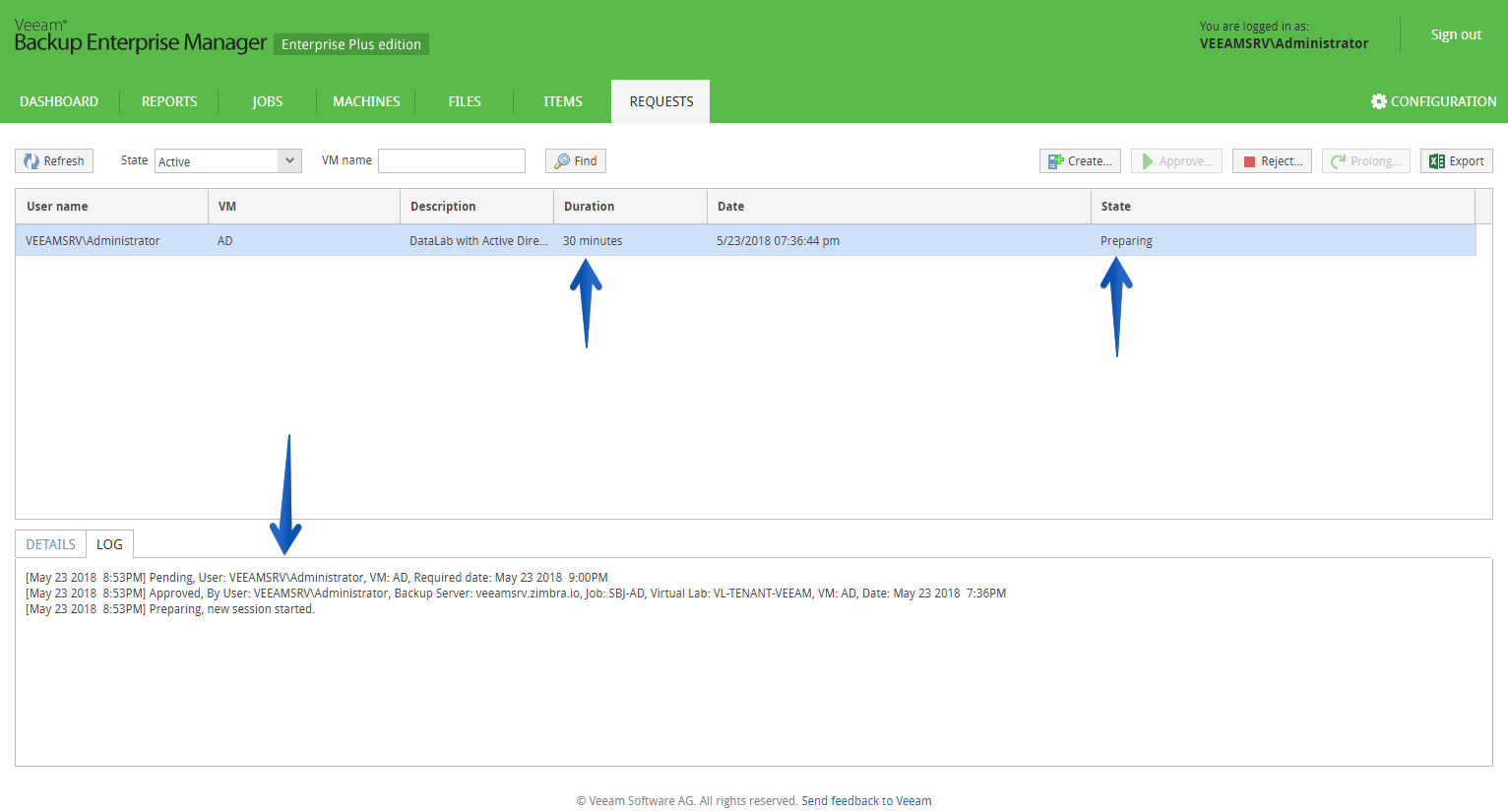Click the Refresh arrows icon
Screen dimensions: 1508x812
pos(31,161)
